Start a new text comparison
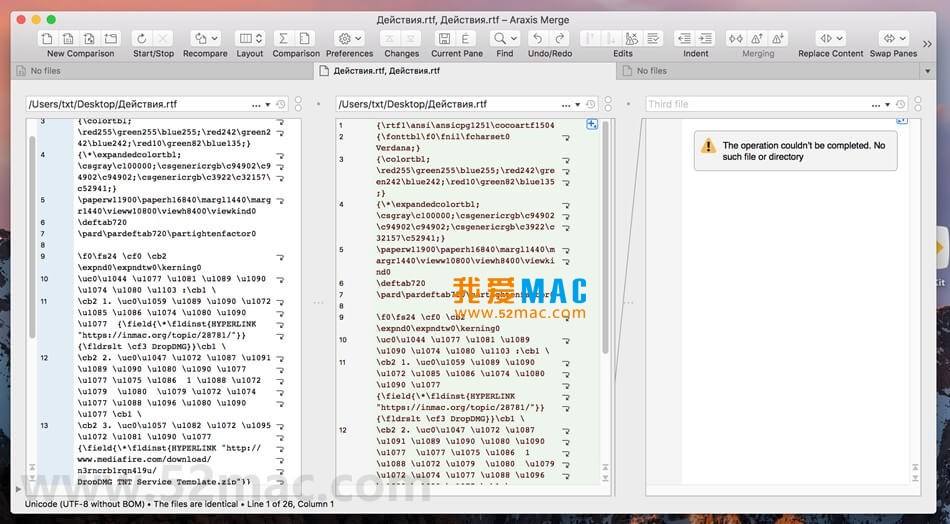Screen dimensions: 950x524 click(x=47, y=39)
